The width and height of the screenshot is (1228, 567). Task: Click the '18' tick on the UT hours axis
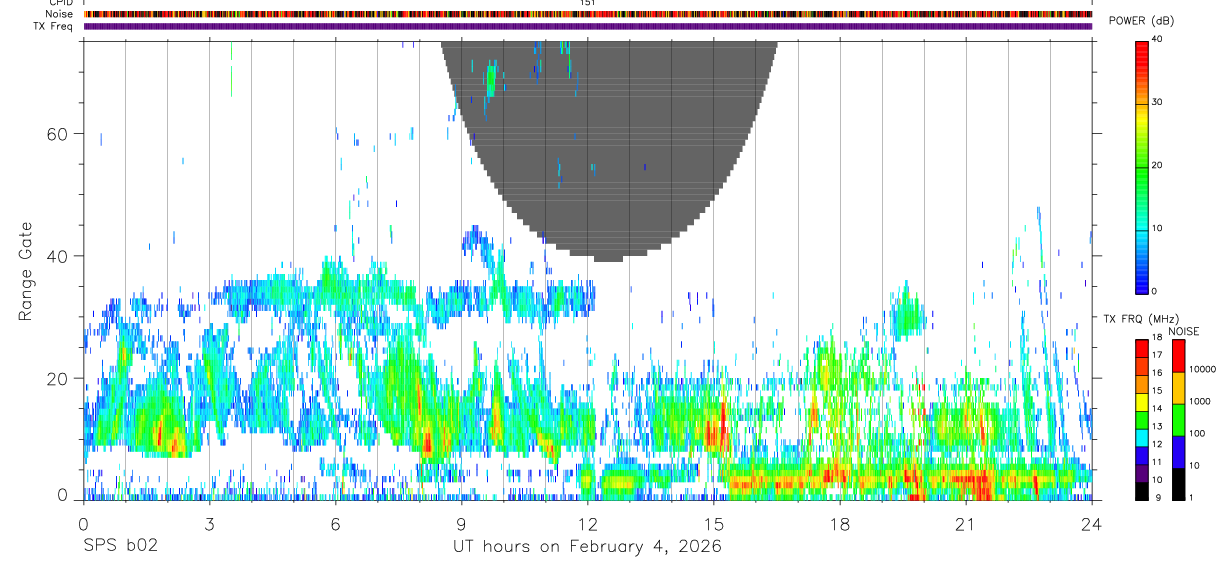[840, 523]
